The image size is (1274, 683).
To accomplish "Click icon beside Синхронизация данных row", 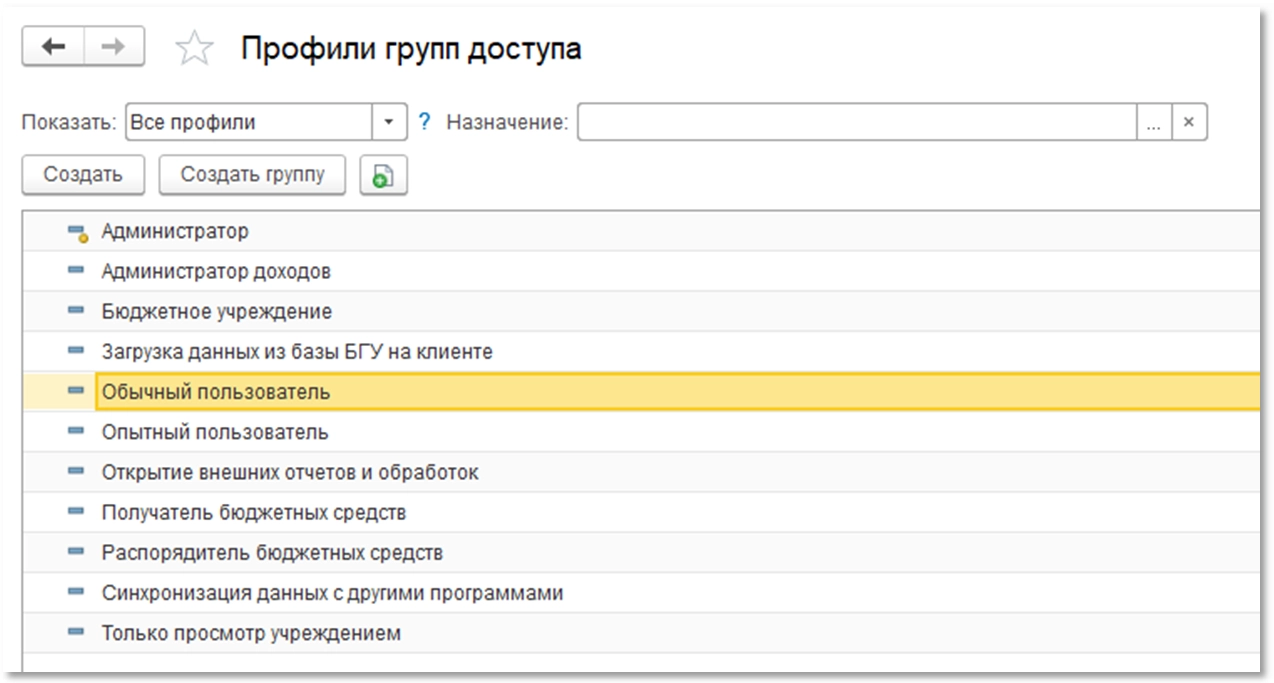I will point(75,592).
